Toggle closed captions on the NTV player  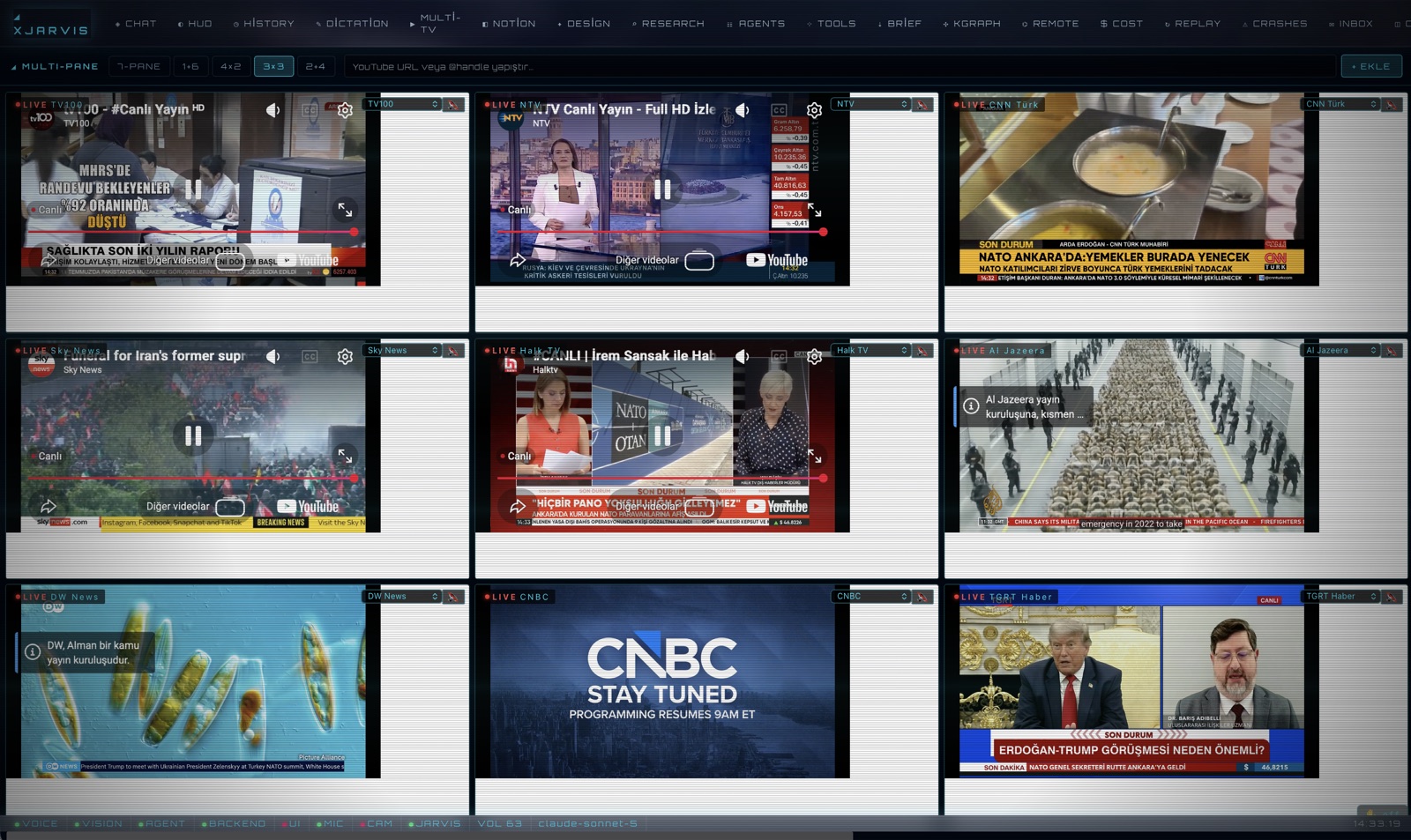(779, 110)
